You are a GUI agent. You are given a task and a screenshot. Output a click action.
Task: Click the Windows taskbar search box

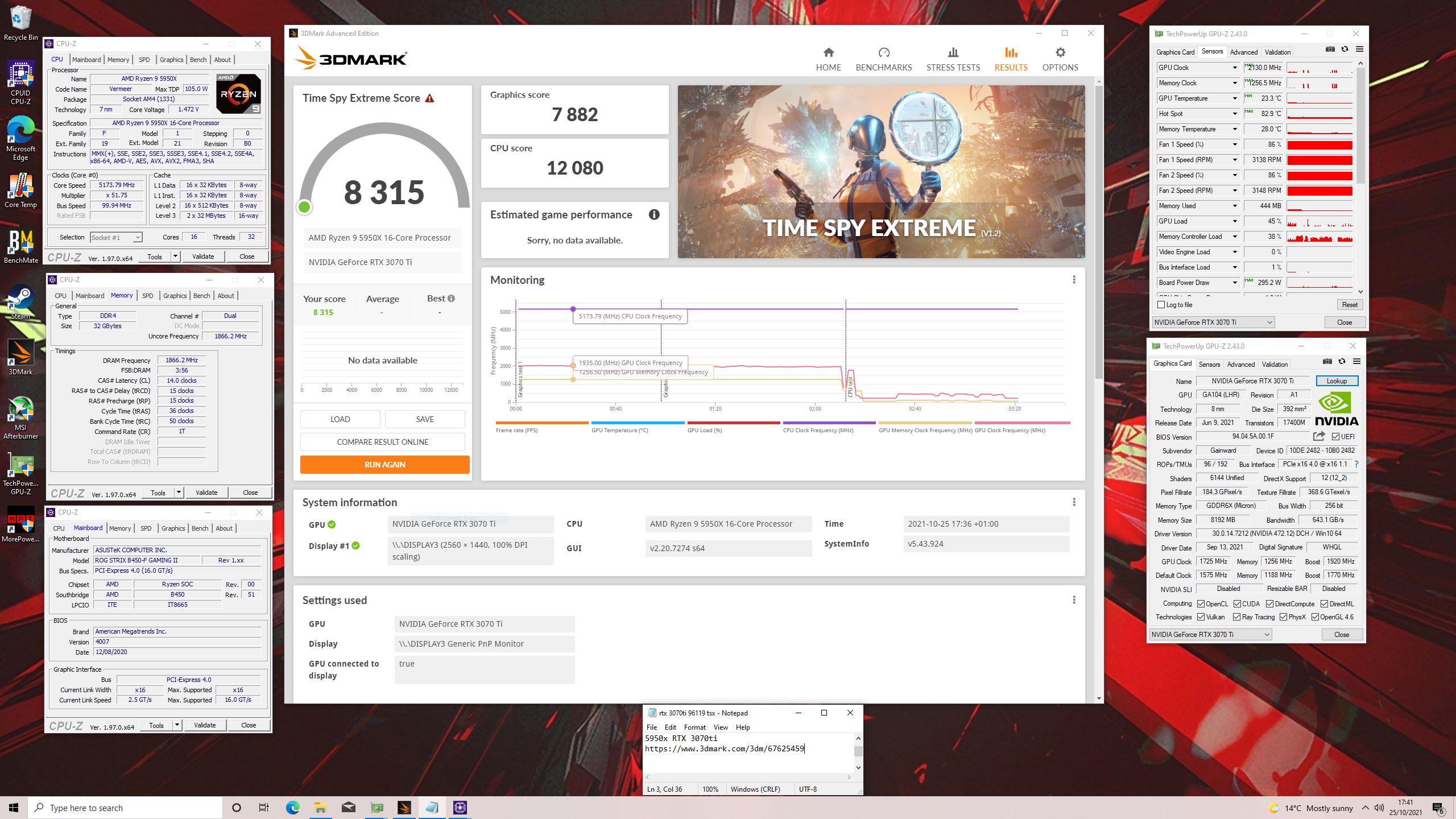click(x=125, y=808)
